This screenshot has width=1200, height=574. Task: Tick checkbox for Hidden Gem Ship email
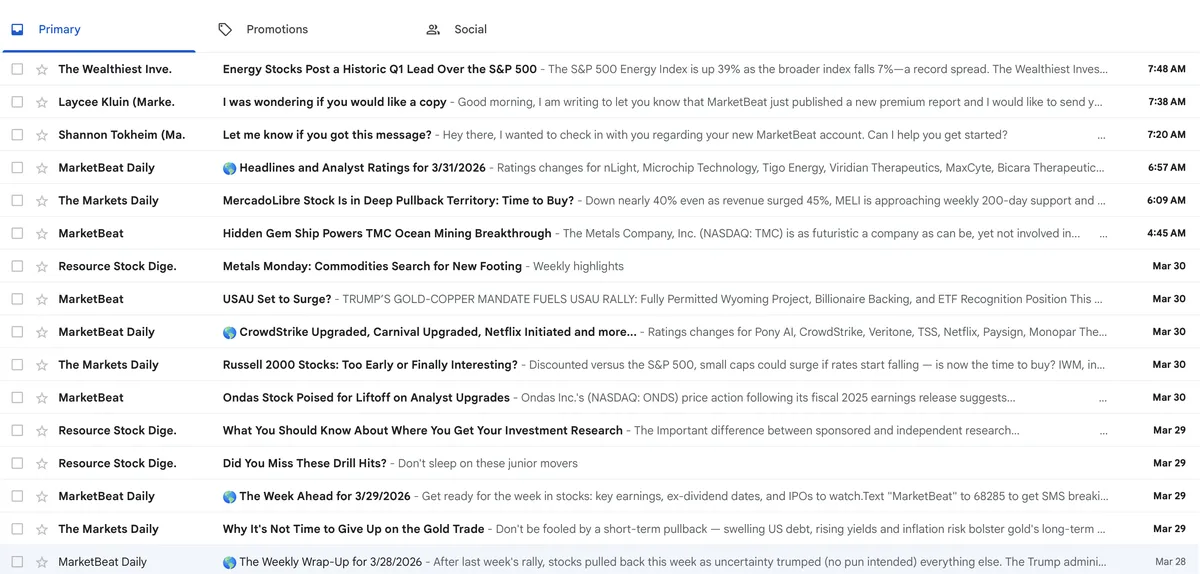tap(17, 234)
